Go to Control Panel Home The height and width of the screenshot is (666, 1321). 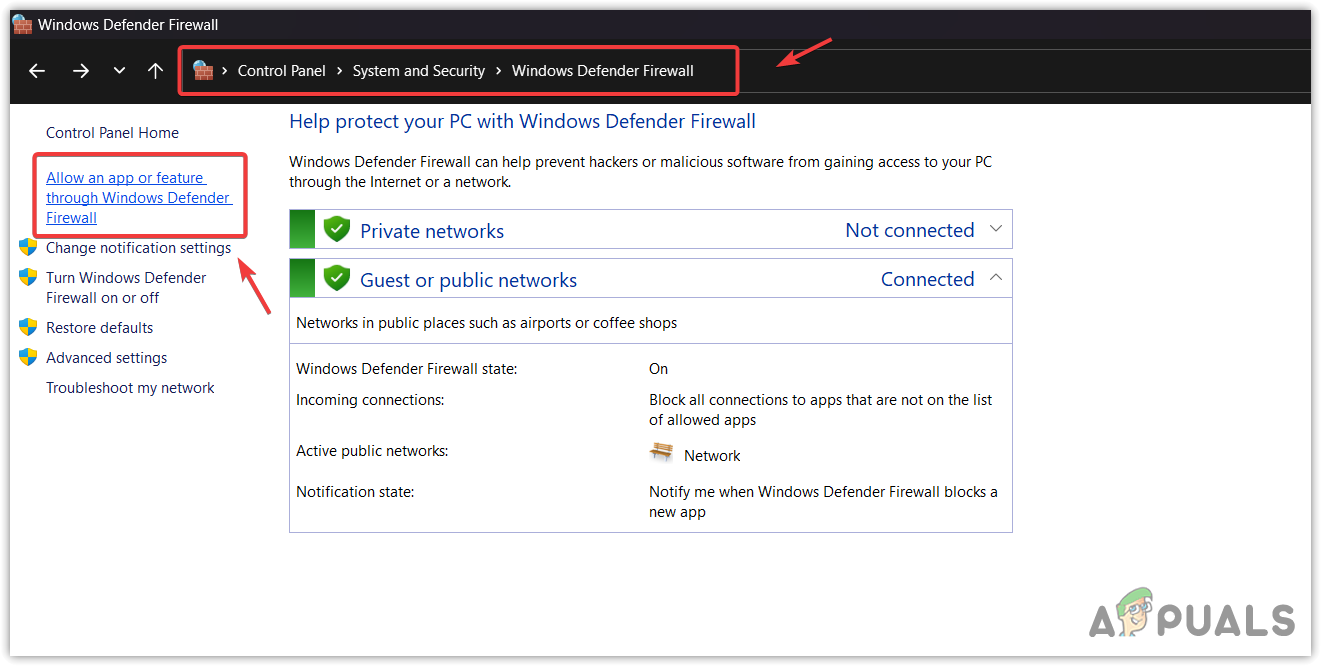tap(112, 133)
